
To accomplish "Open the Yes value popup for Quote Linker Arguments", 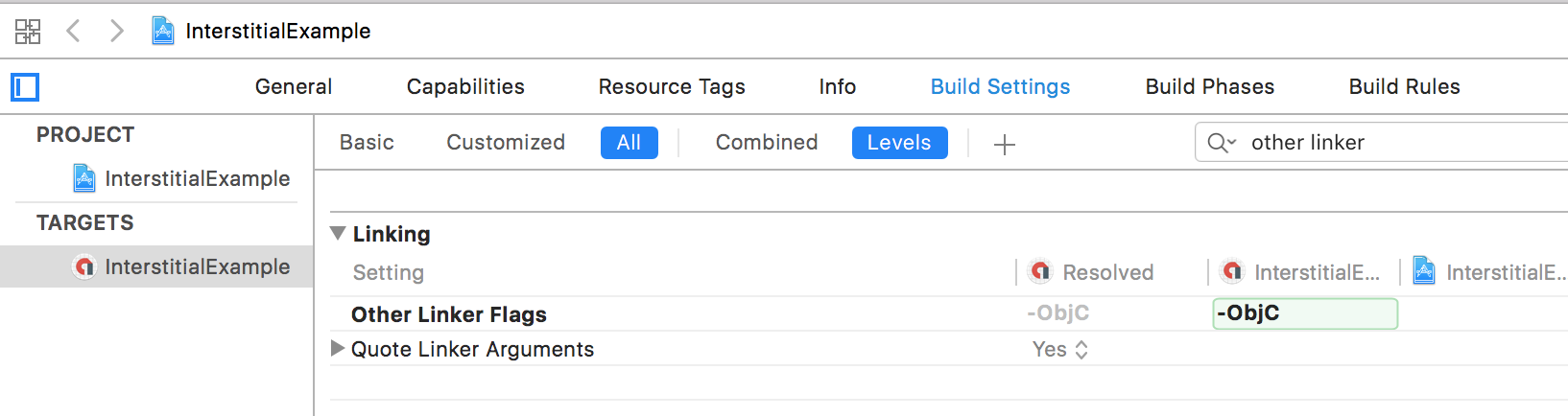I will (x=1060, y=350).
